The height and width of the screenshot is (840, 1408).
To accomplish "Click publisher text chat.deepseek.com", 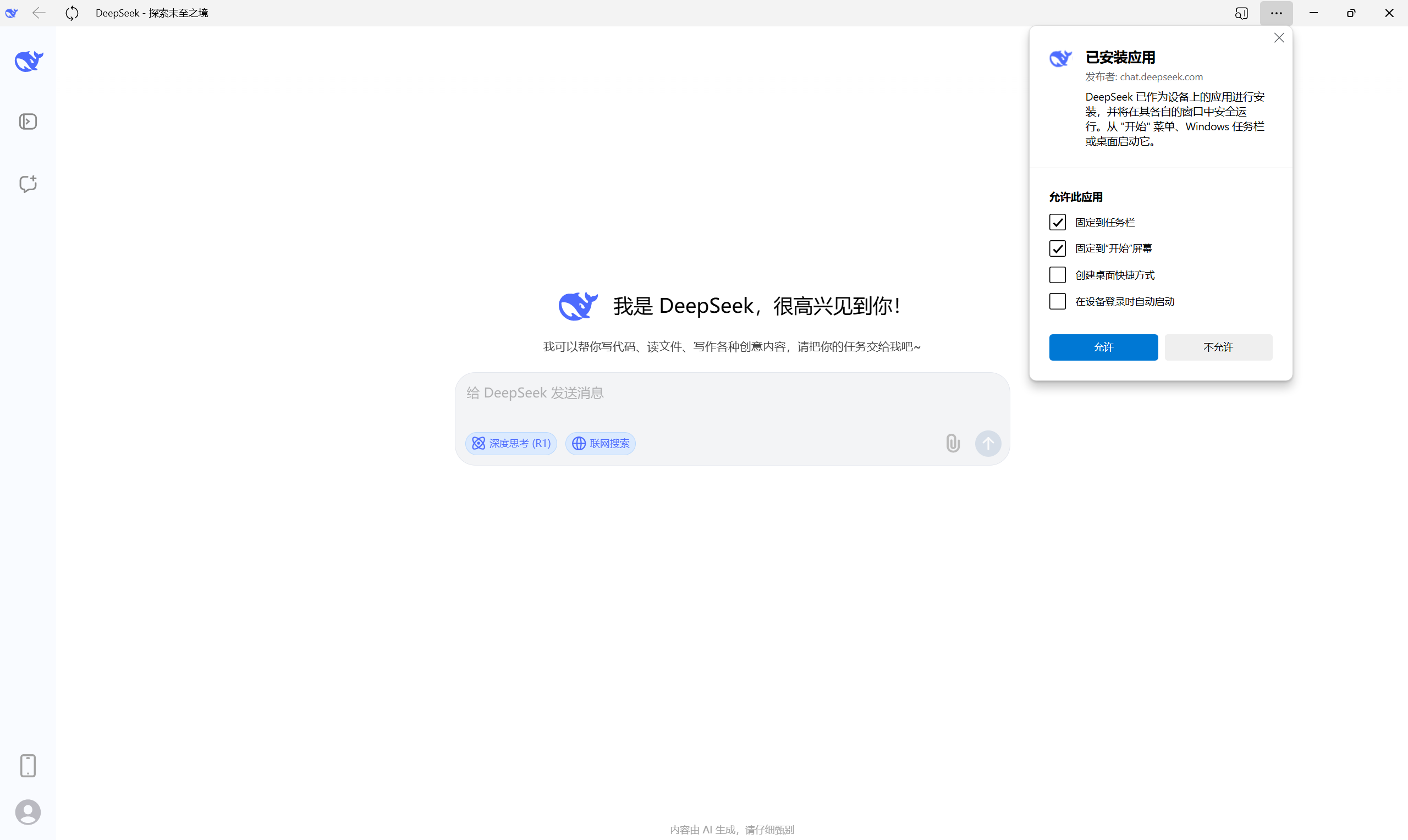I will click(x=1161, y=76).
